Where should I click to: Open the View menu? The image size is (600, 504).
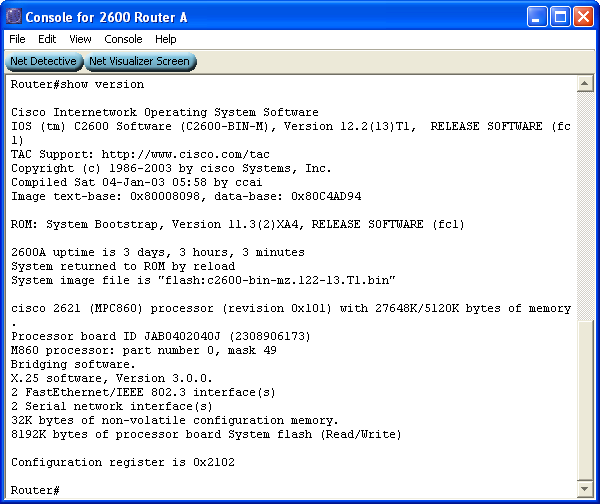pyautogui.click(x=80, y=39)
